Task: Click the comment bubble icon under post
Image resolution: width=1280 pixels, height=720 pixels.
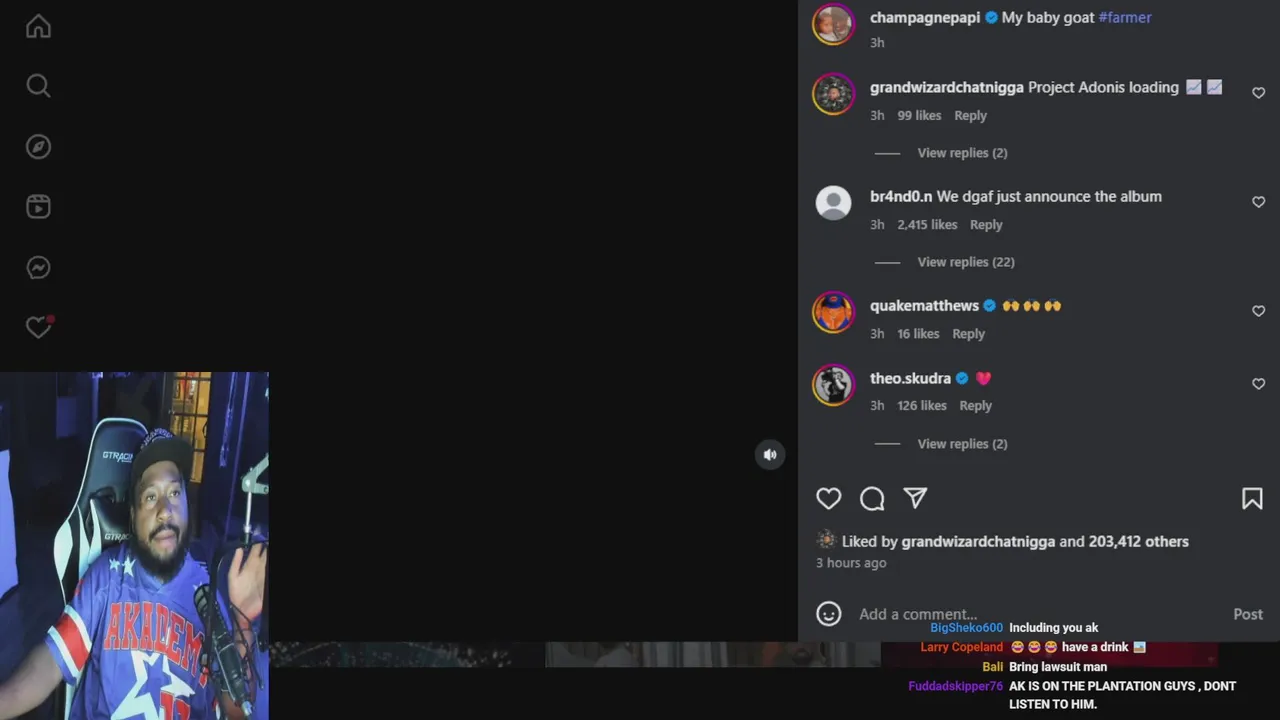Action: click(x=872, y=498)
